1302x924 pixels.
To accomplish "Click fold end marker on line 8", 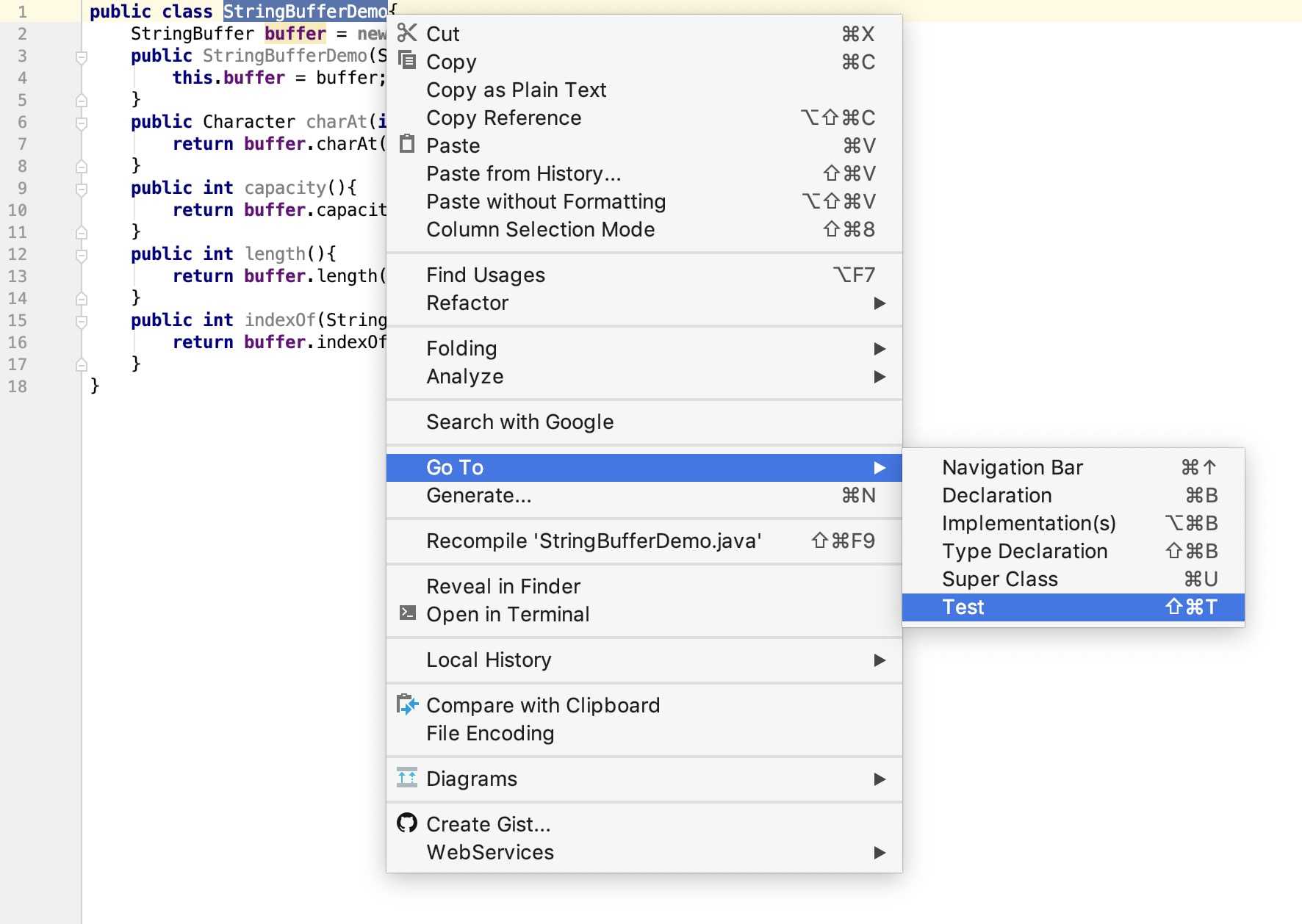I will (82, 166).
